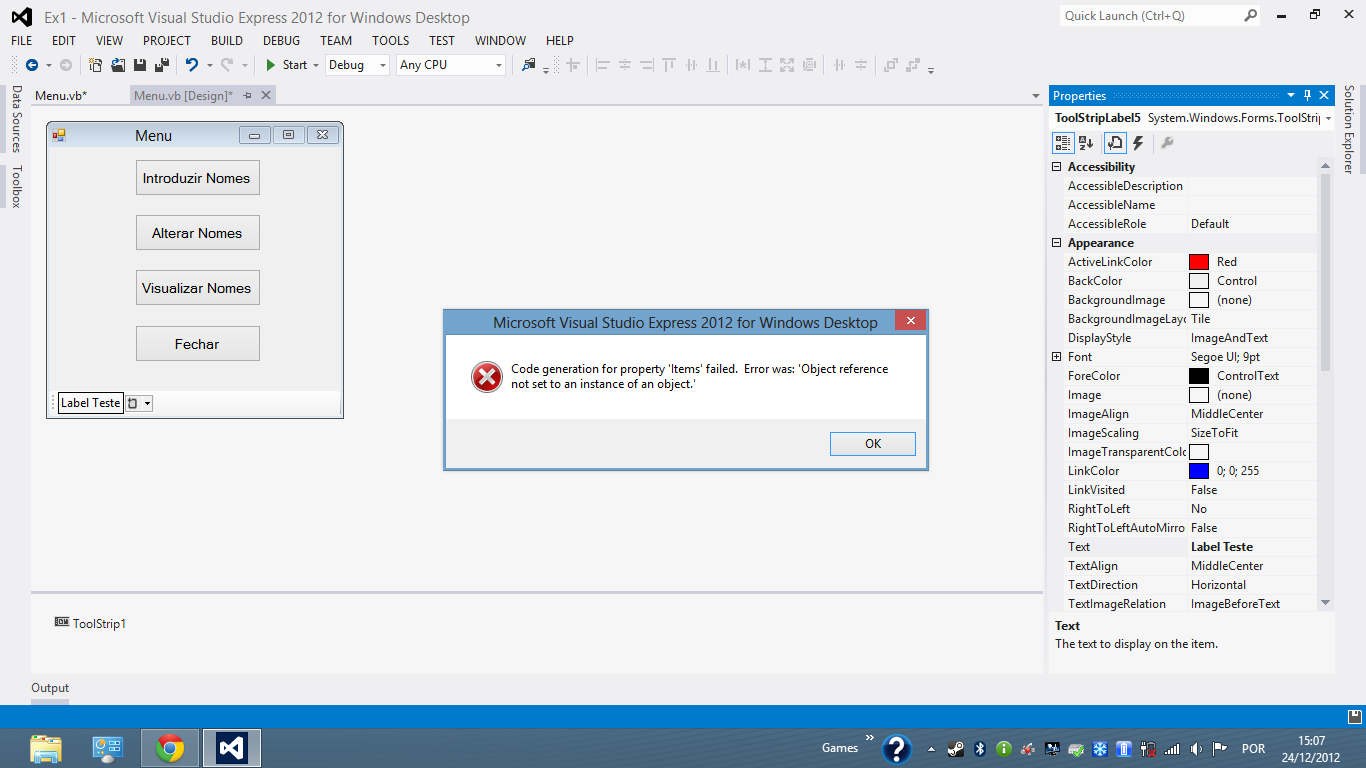Viewport: 1366px width, 768px height.
Task: Open the Solution Explorer side panel
Action: pyautogui.click(x=1349, y=129)
